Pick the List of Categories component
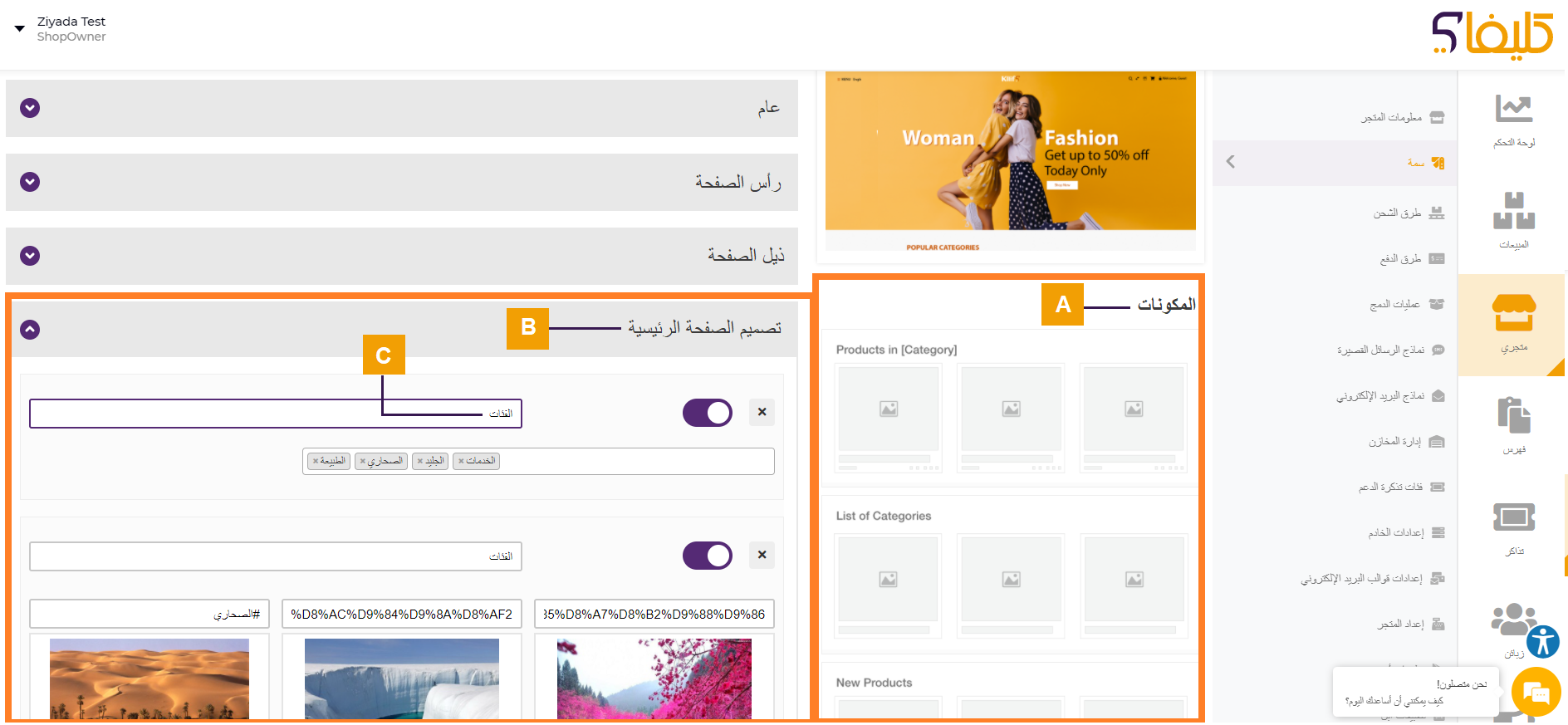1568x725 pixels. (x=1010, y=575)
